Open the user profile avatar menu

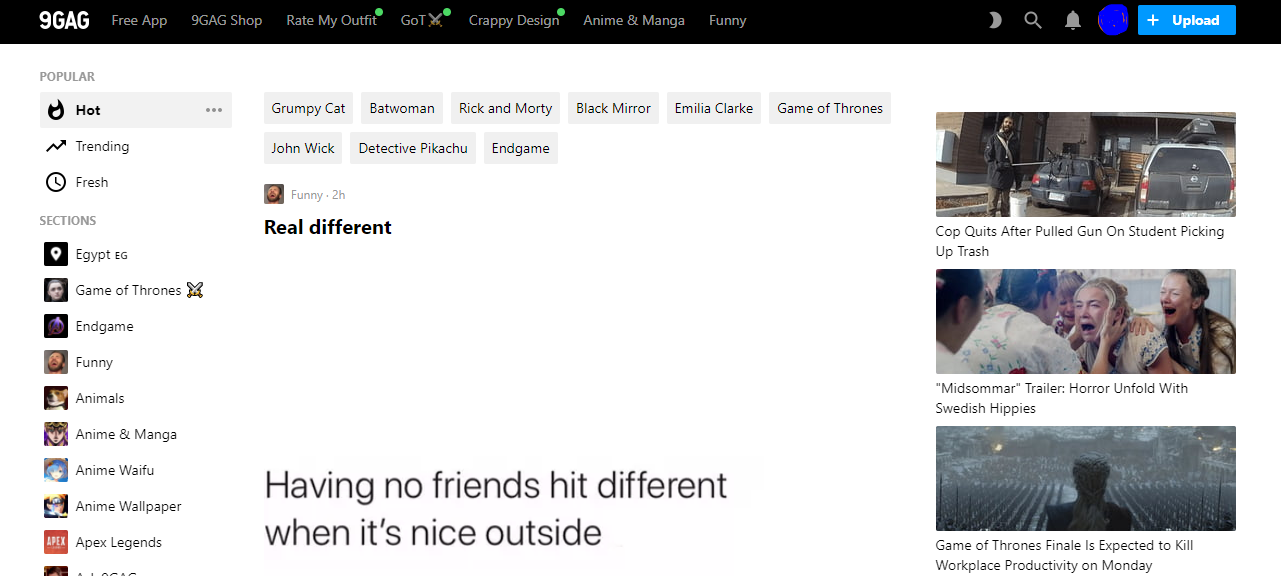click(x=1113, y=20)
